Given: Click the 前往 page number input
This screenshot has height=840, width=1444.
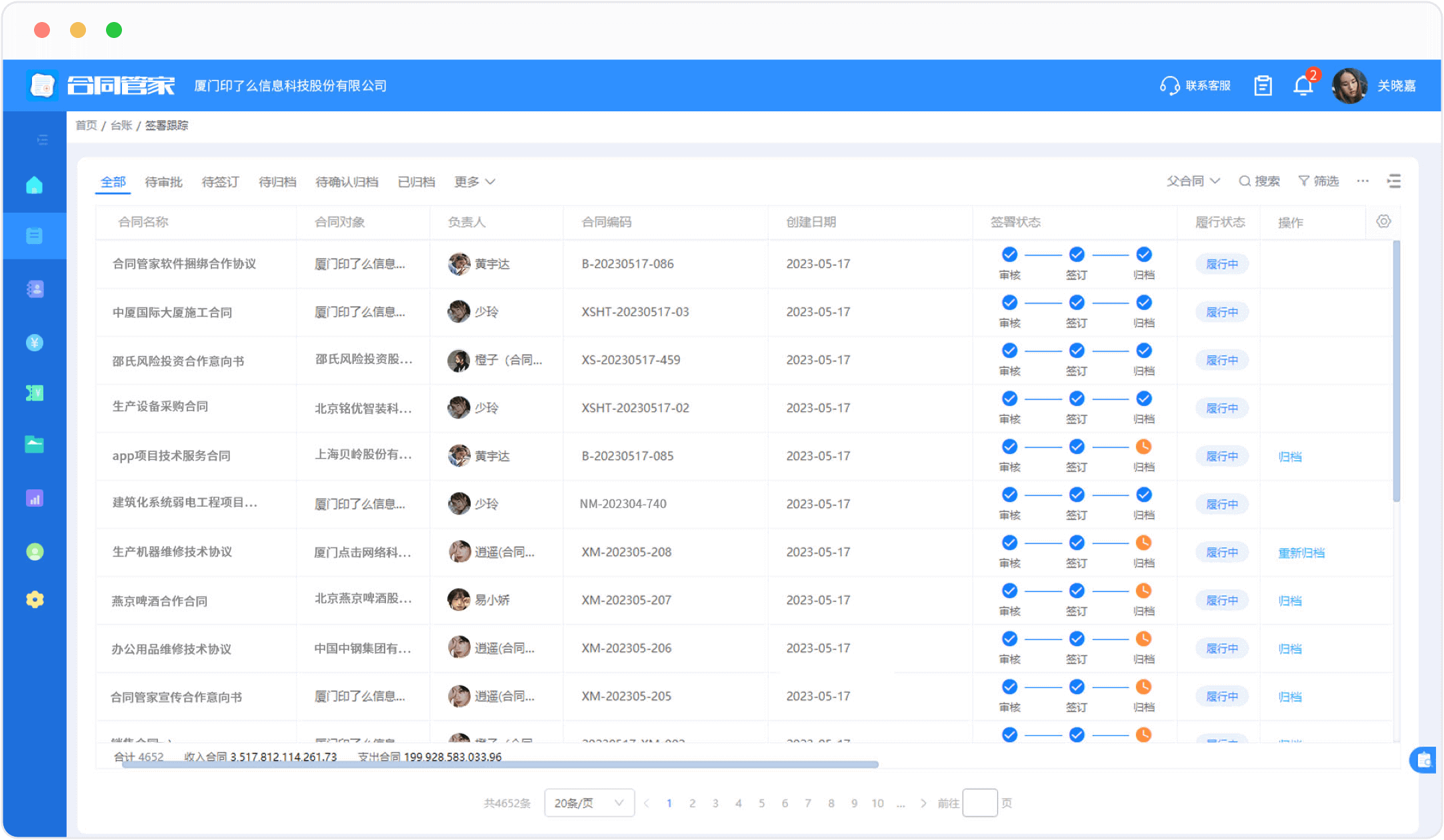Looking at the screenshot, I should pyautogui.click(x=980, y=803).
